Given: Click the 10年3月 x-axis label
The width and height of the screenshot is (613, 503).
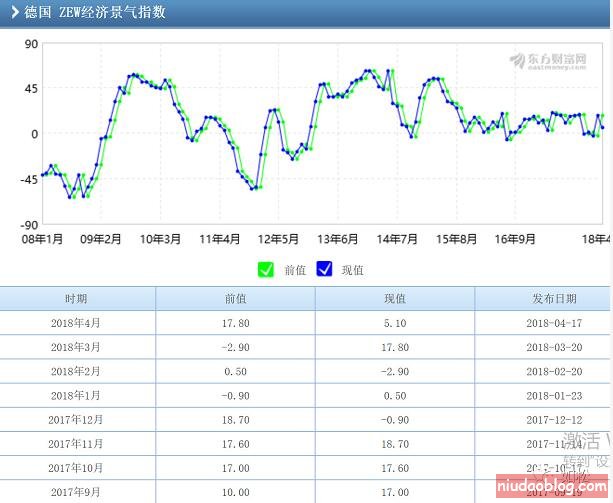Looking at the screenshot, I should point(160,239).
